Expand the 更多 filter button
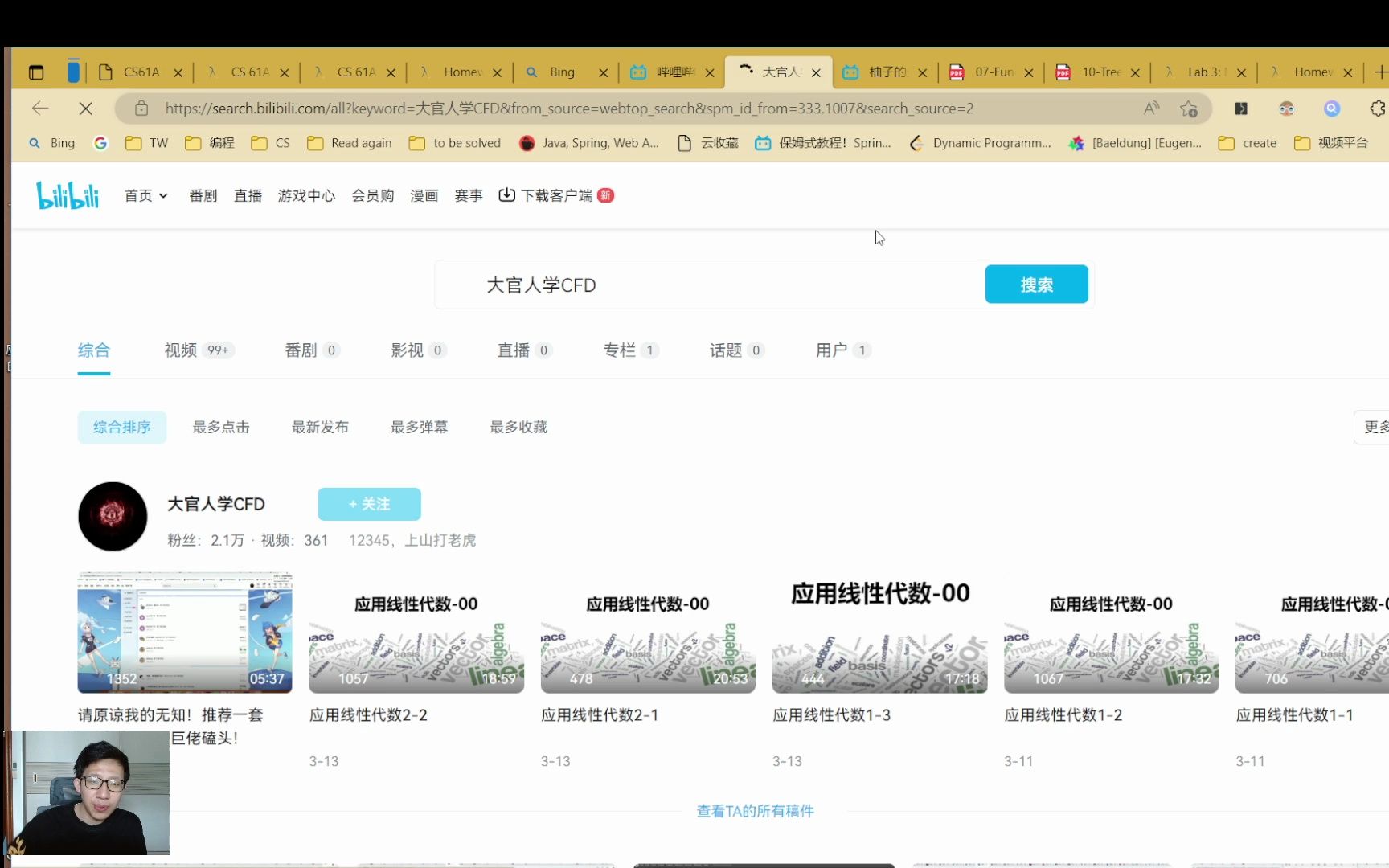 [x=1373, y=427]
